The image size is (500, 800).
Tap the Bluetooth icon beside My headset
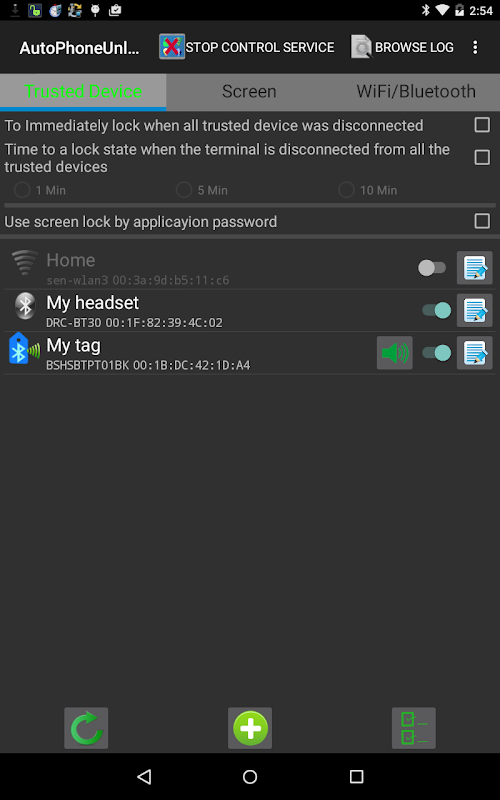pyautogui.click(x=25, y=306)
